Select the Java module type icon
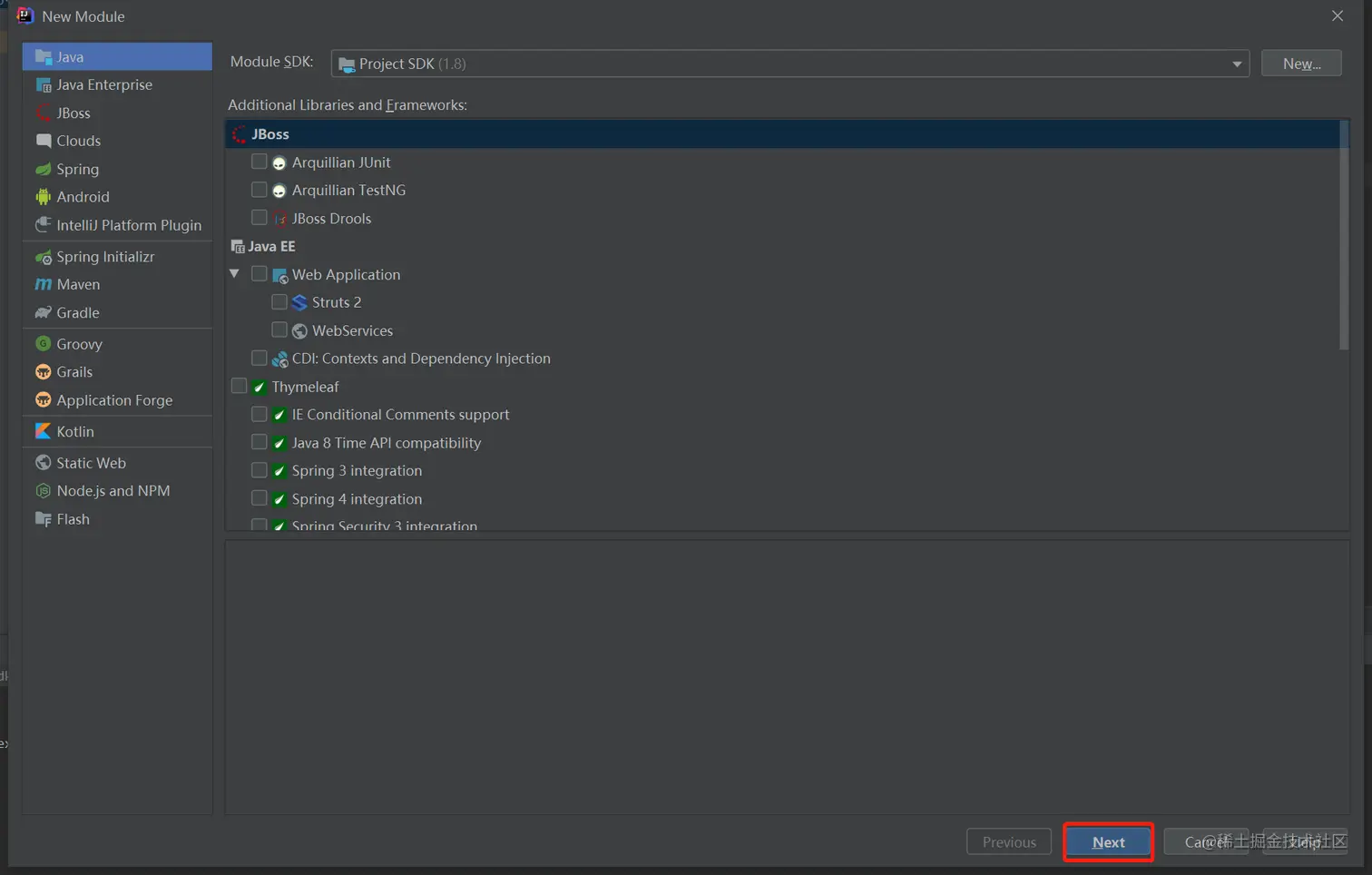1372x875 pixels. tap(43, 56)
